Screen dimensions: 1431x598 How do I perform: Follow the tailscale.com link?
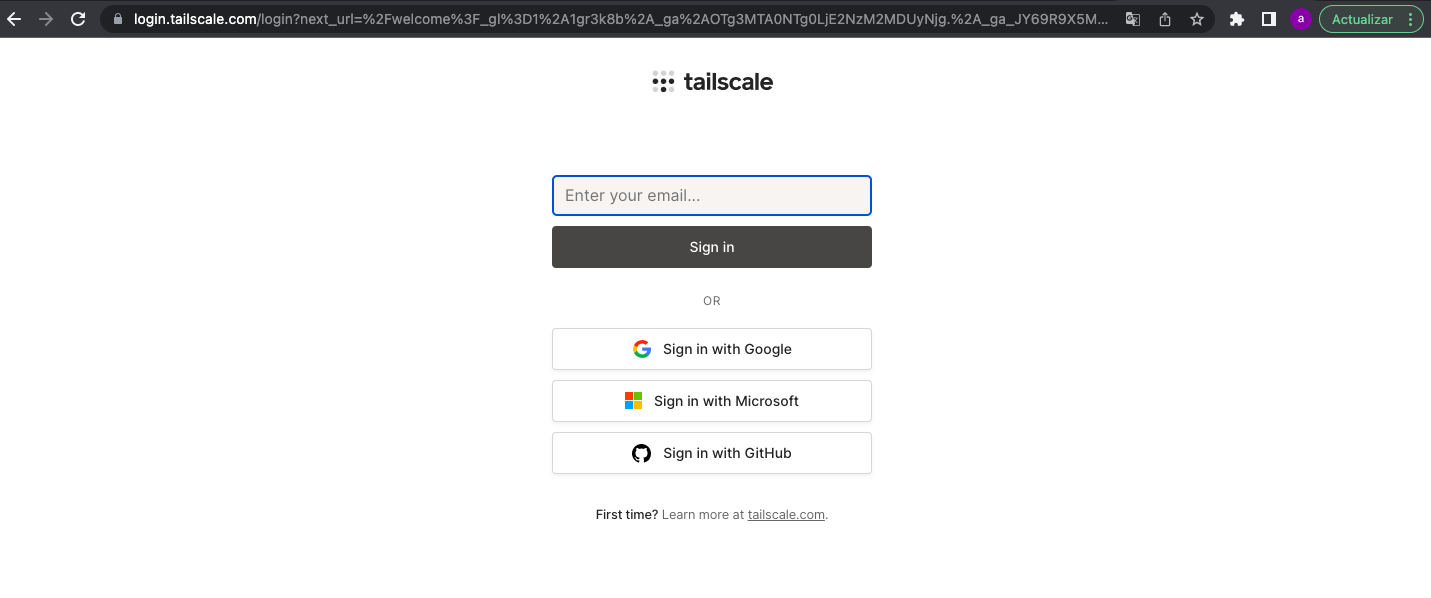pyautogui.click(x=786, y=515)
